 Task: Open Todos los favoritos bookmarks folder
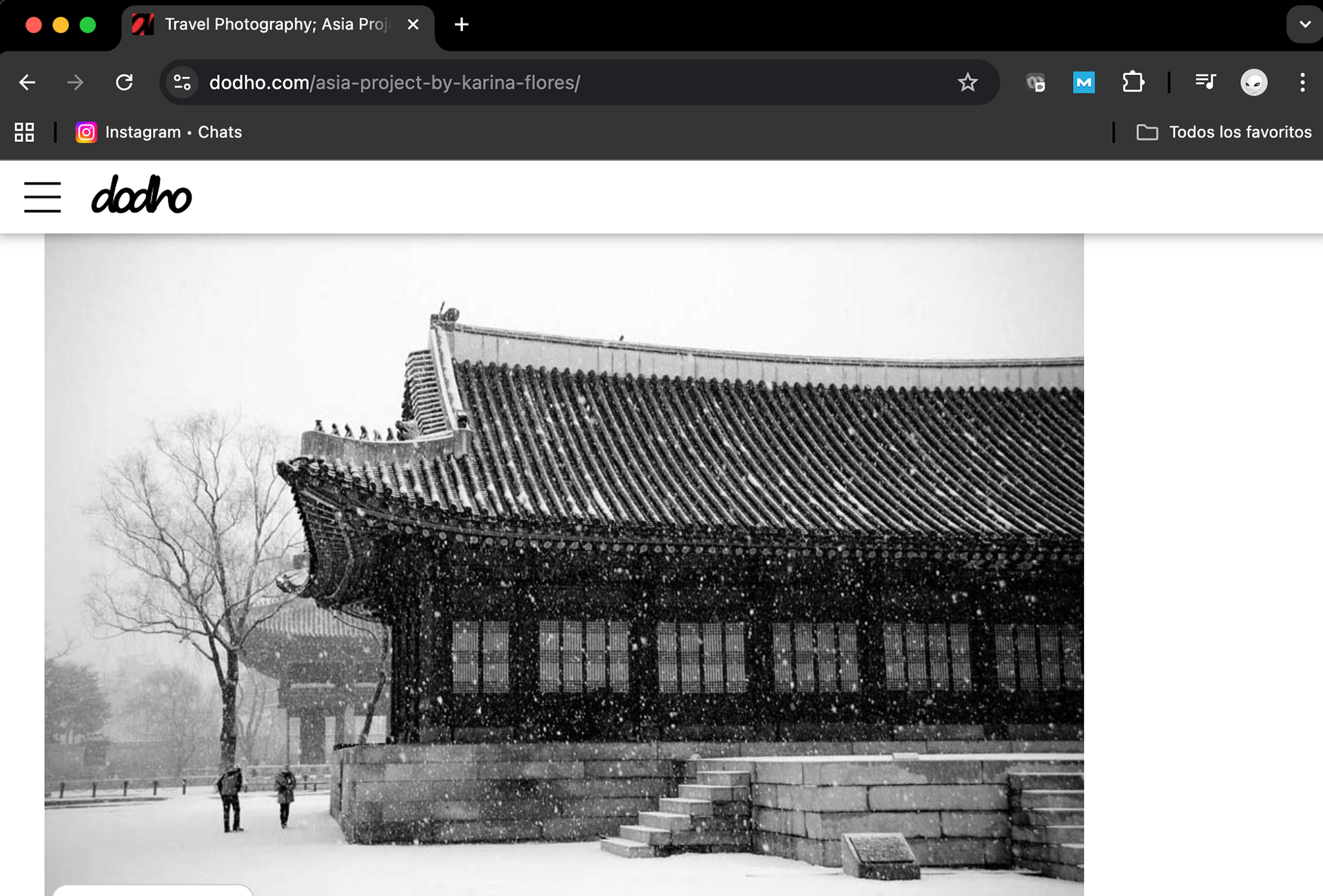coord(1224,132)
